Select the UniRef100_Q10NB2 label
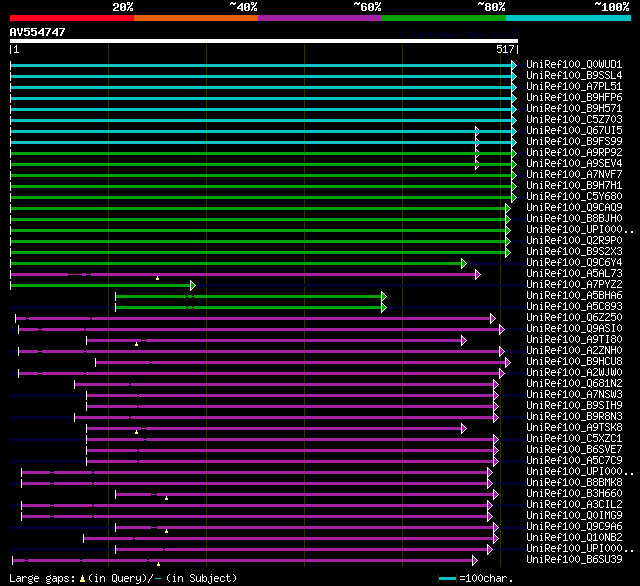 574,538
